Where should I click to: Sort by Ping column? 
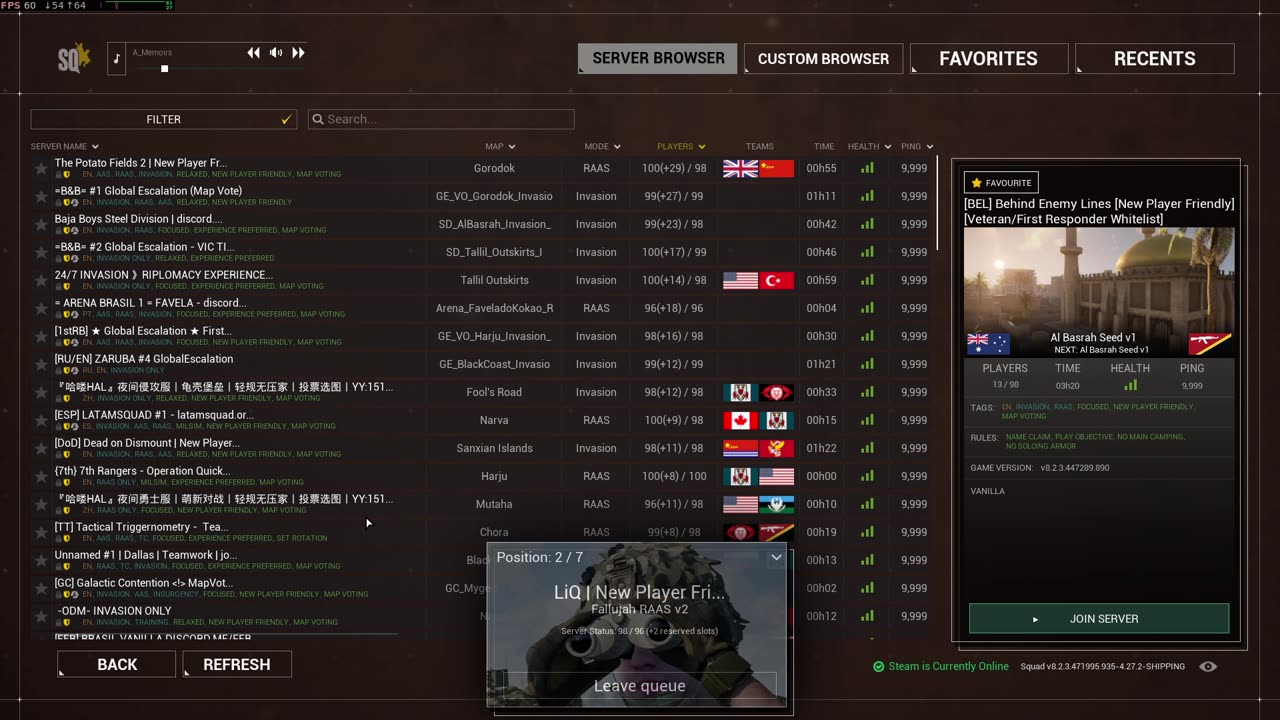point(917,146)
